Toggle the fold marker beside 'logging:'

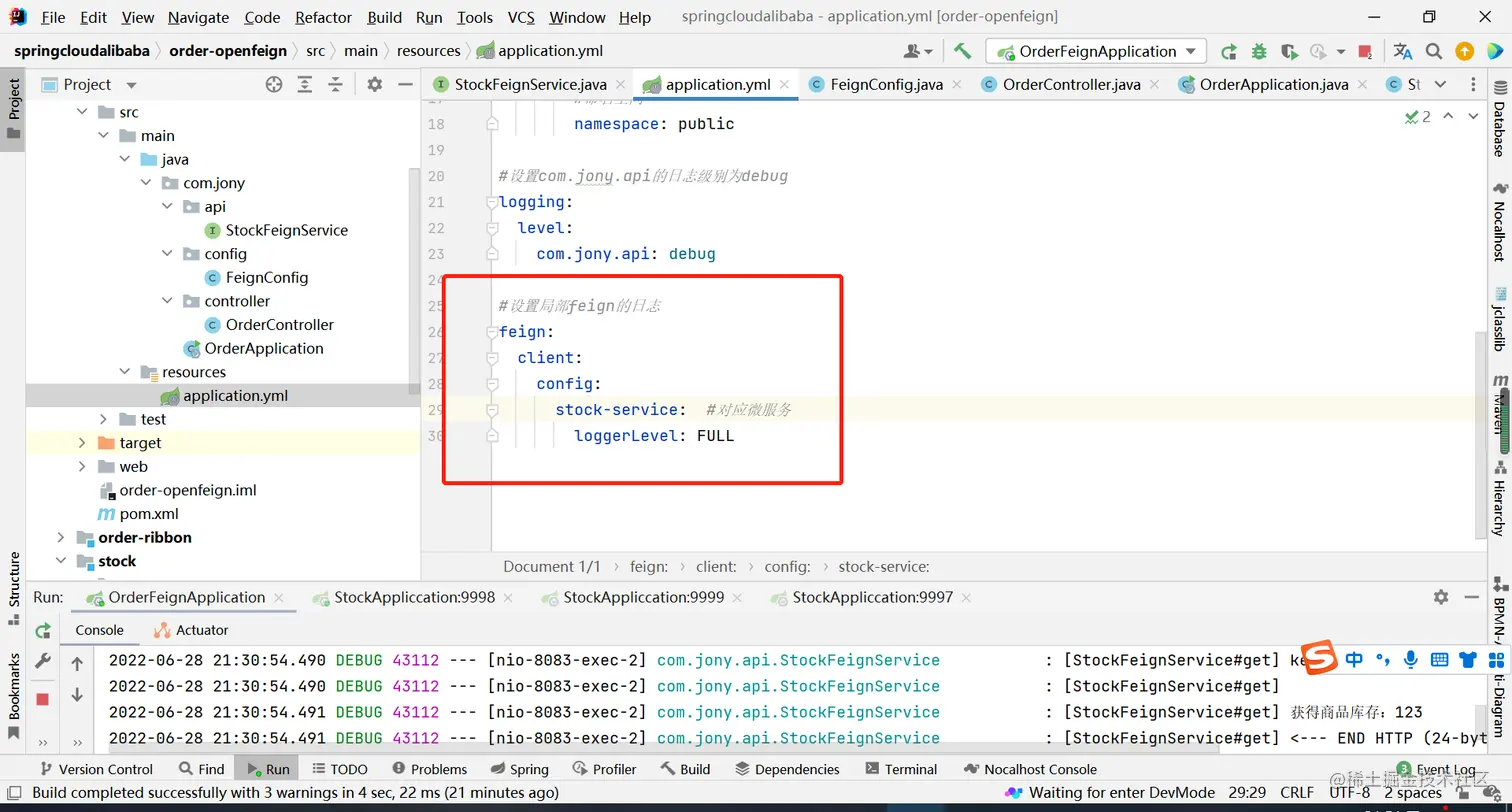(x=491, y=202)
